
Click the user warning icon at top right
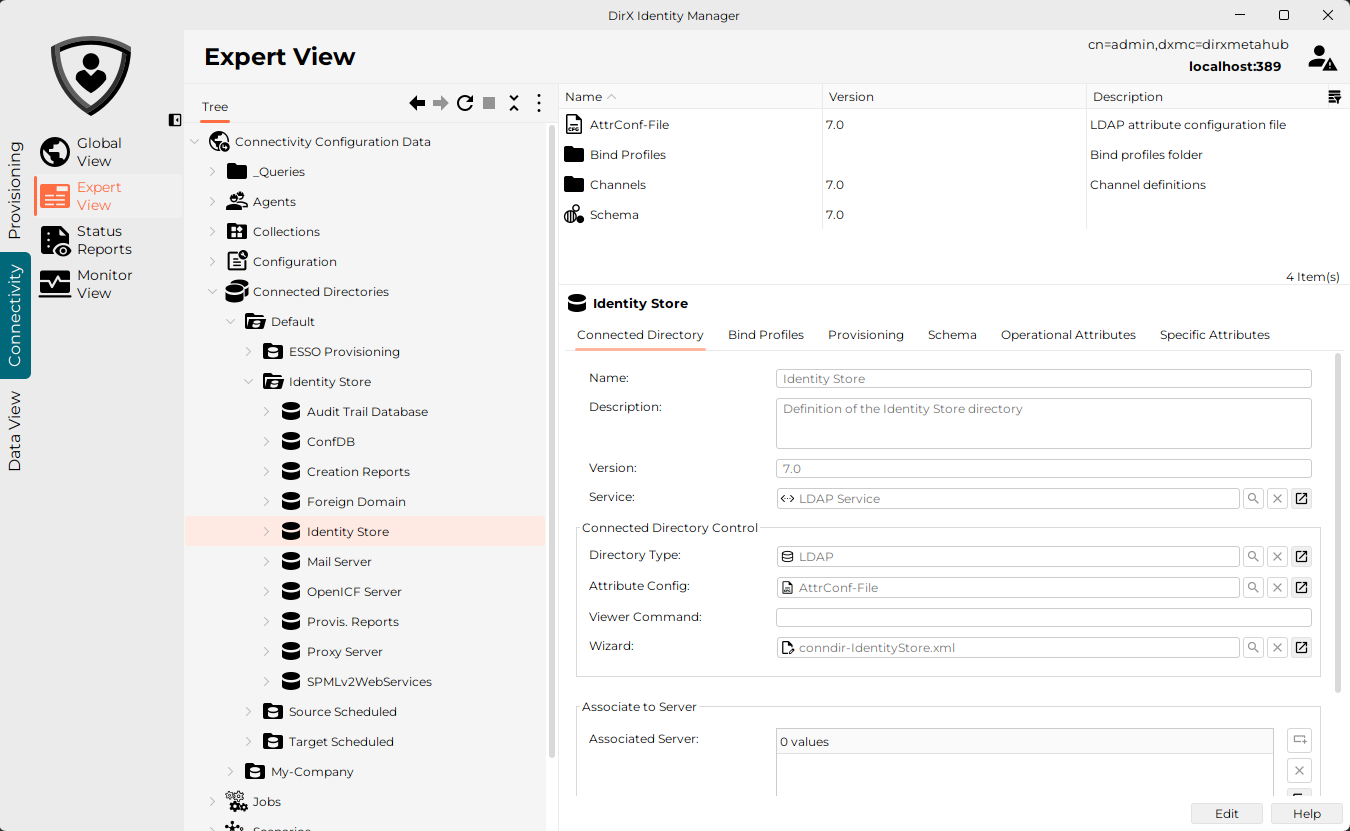pos(1321,58)
